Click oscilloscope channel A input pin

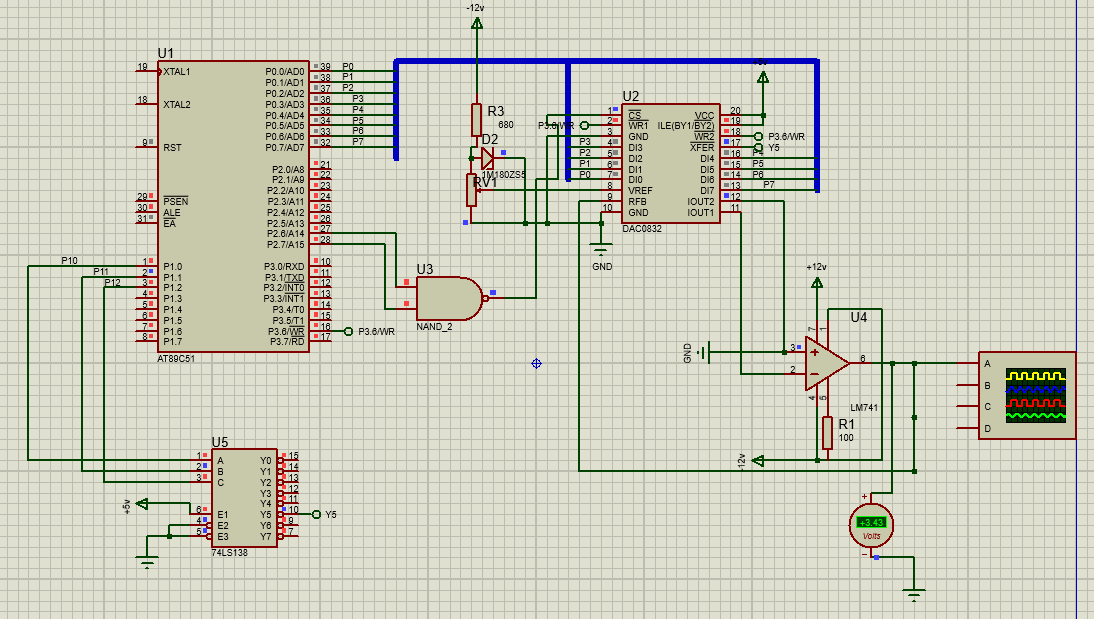click(968, 363)
